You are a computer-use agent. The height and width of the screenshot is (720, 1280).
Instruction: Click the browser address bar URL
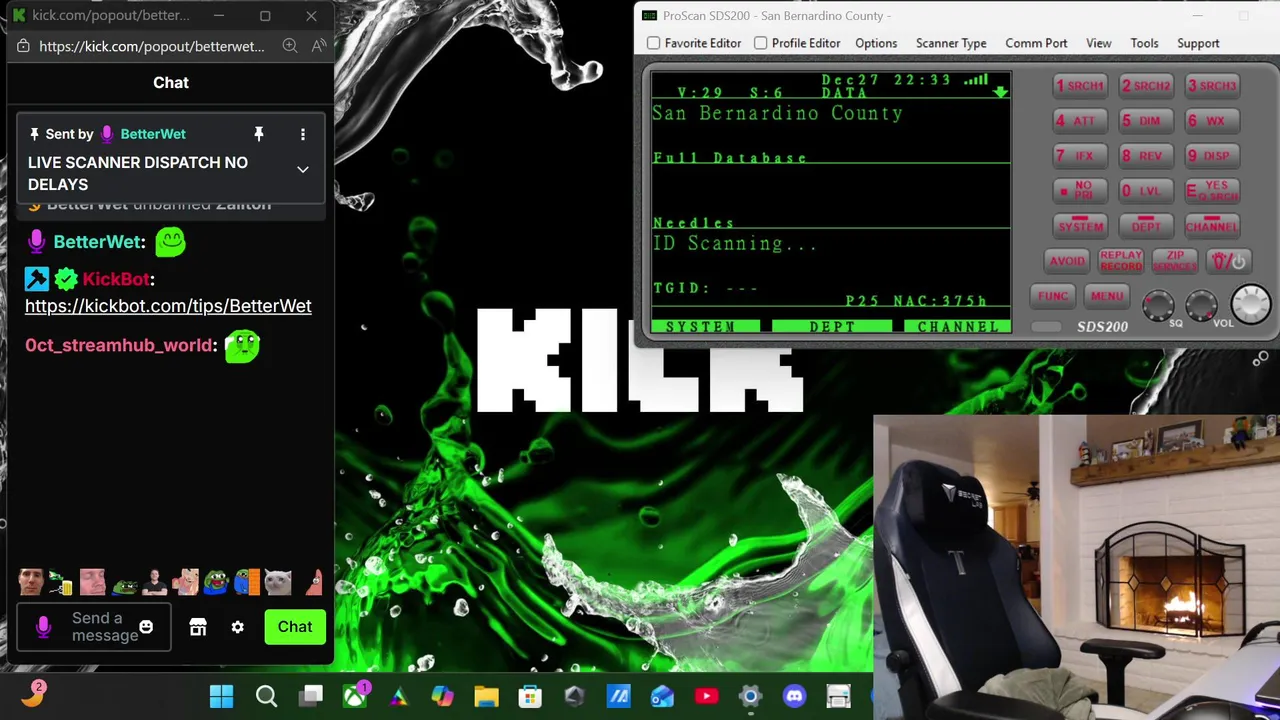(x=152, y=46)
